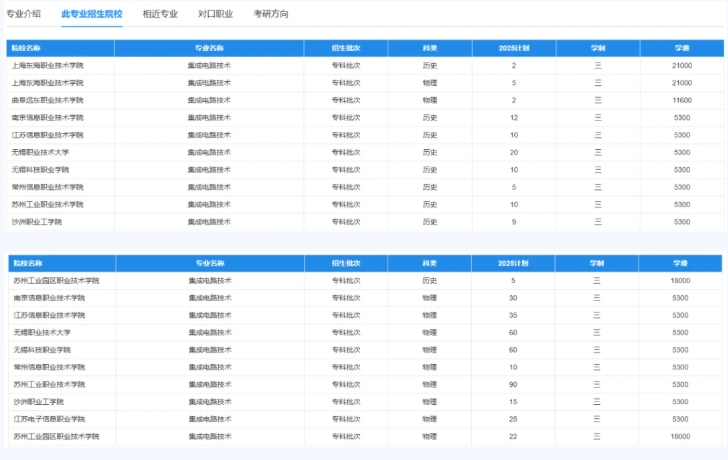Open the 对口职业 tab
The image size is (728, 460).
pos(215,14)
